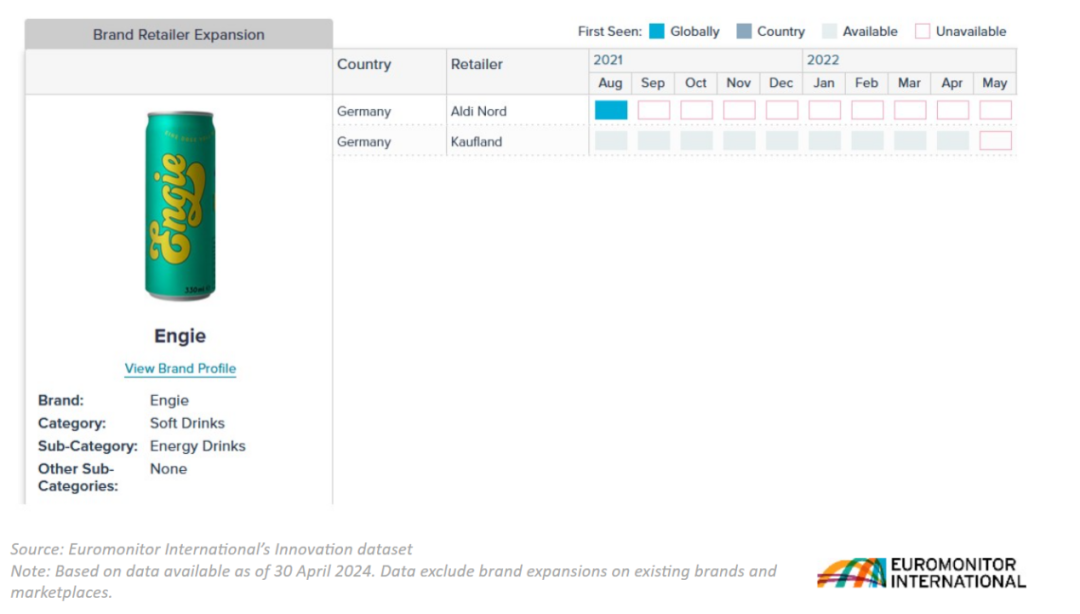Select the Aldi Nord retailer row label

478,111
